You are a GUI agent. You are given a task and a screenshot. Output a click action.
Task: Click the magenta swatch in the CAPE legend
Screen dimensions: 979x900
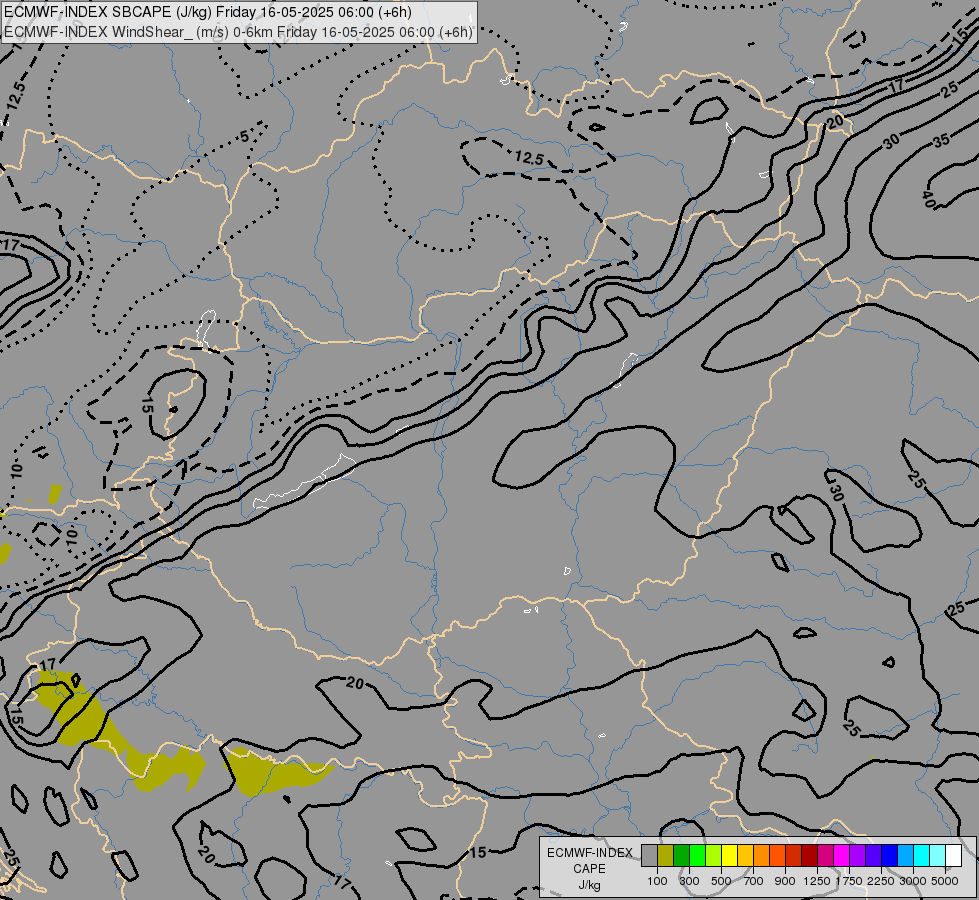842,855
